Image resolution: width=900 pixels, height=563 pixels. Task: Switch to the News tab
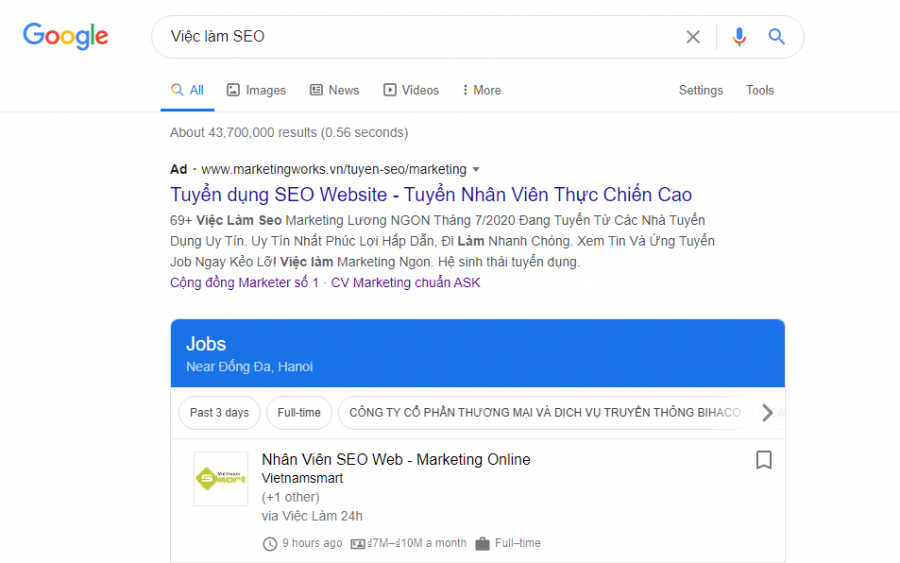coord(335,90)
